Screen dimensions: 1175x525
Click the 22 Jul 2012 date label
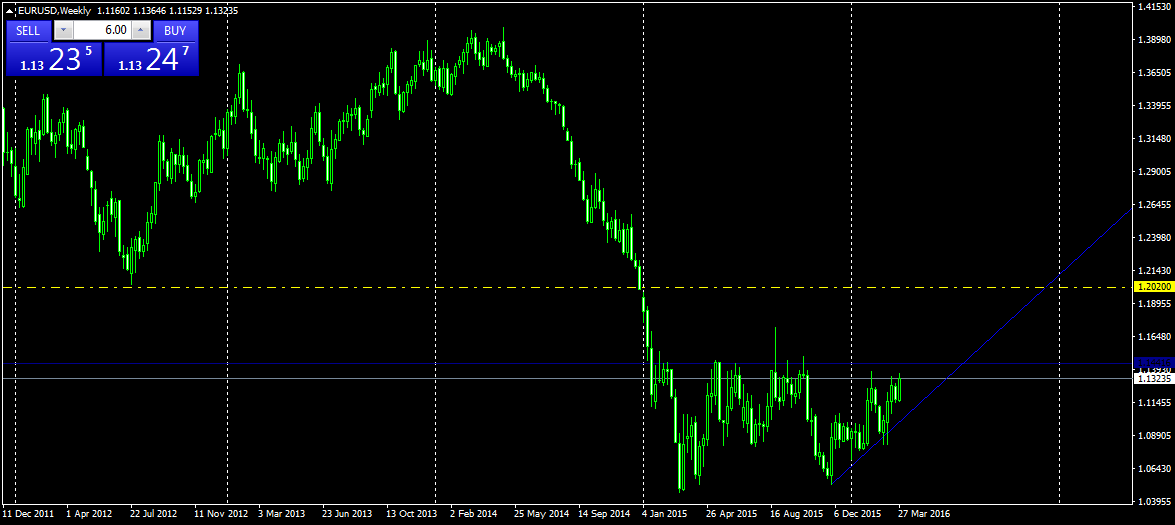(x=153, y=515)
